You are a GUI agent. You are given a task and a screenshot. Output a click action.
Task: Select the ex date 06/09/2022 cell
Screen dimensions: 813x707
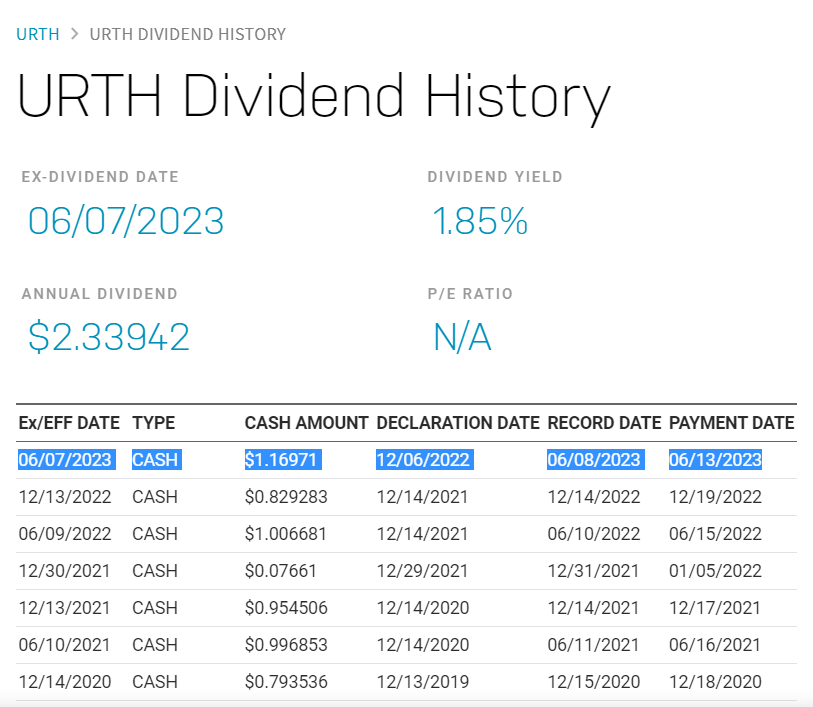point(65,534)
